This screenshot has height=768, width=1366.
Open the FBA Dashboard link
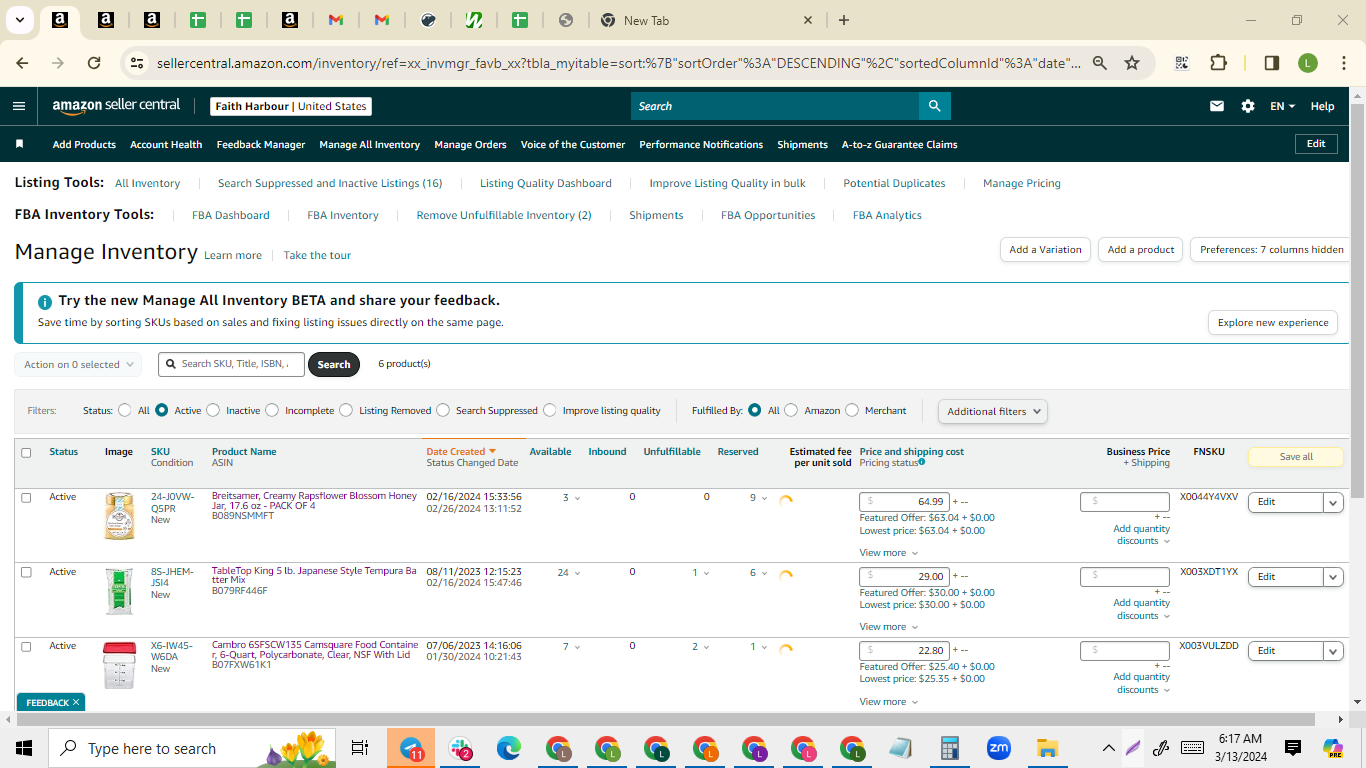[x=231, y=215]
